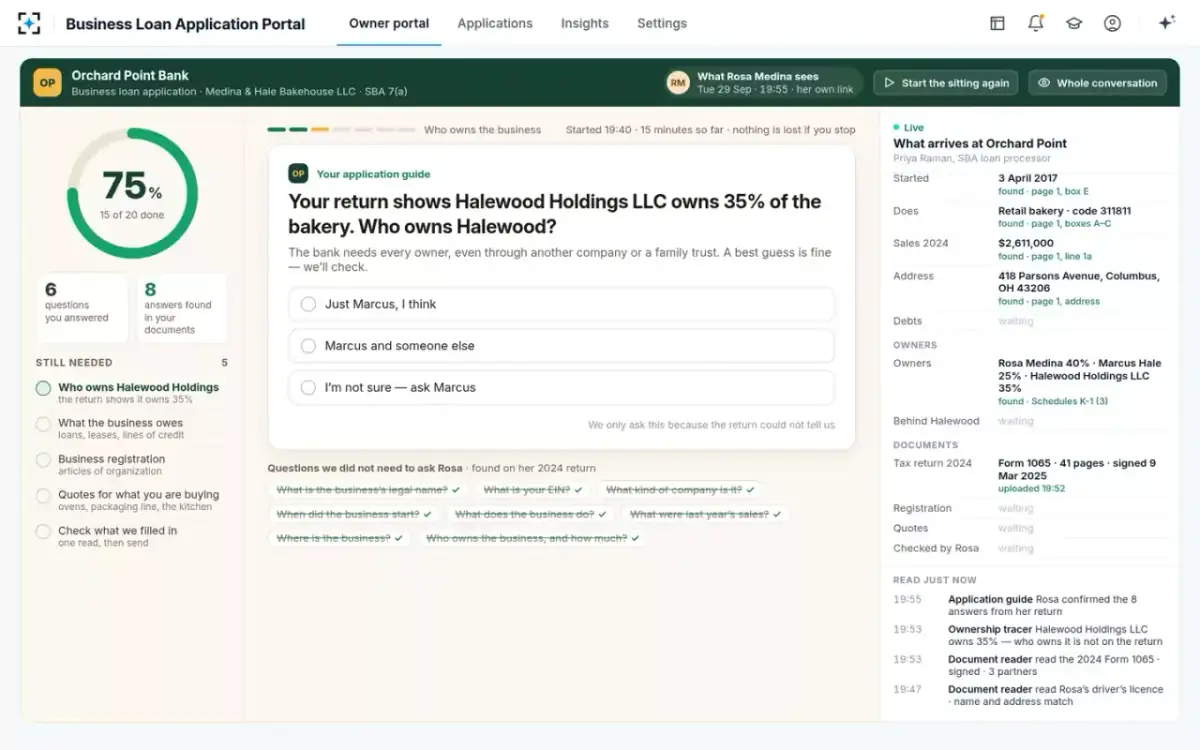1200x750 pixels.
Task: Open the Insights tab
Action: (x=585, y=23)
